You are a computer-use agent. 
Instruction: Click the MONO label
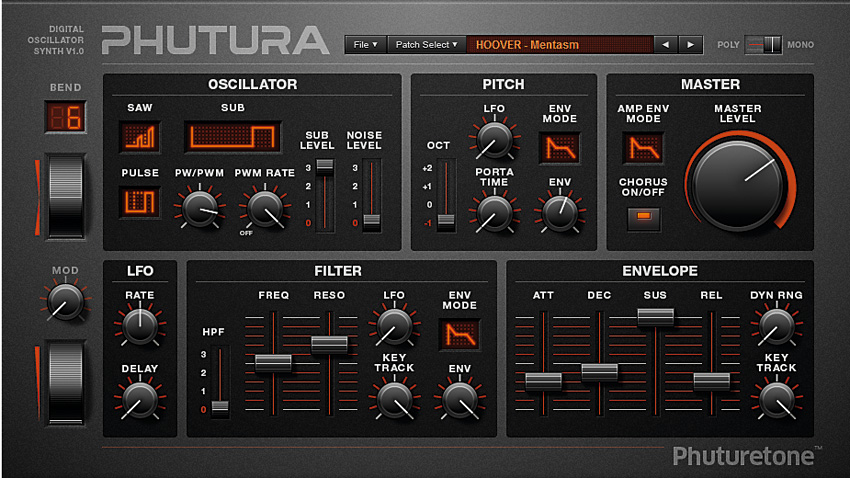[x=801, y=45]
